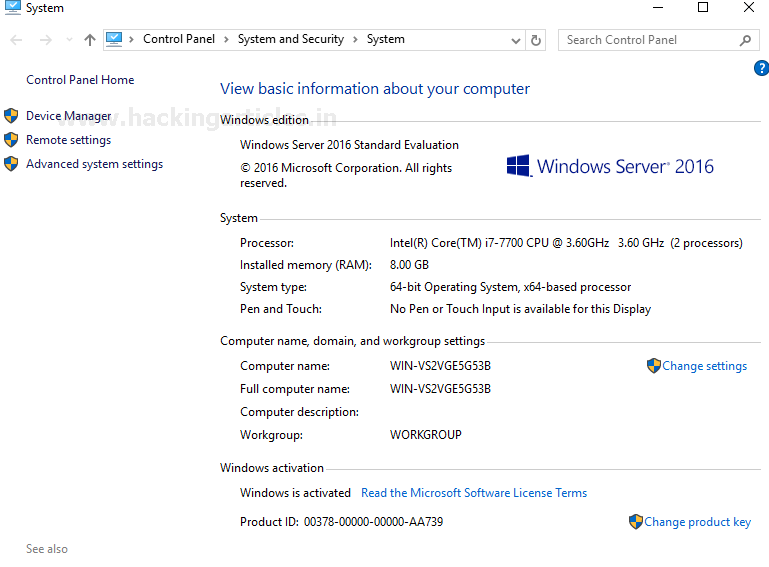Open Advanced system settings link
The image size is (769, 567).
[x=95, y=164]
